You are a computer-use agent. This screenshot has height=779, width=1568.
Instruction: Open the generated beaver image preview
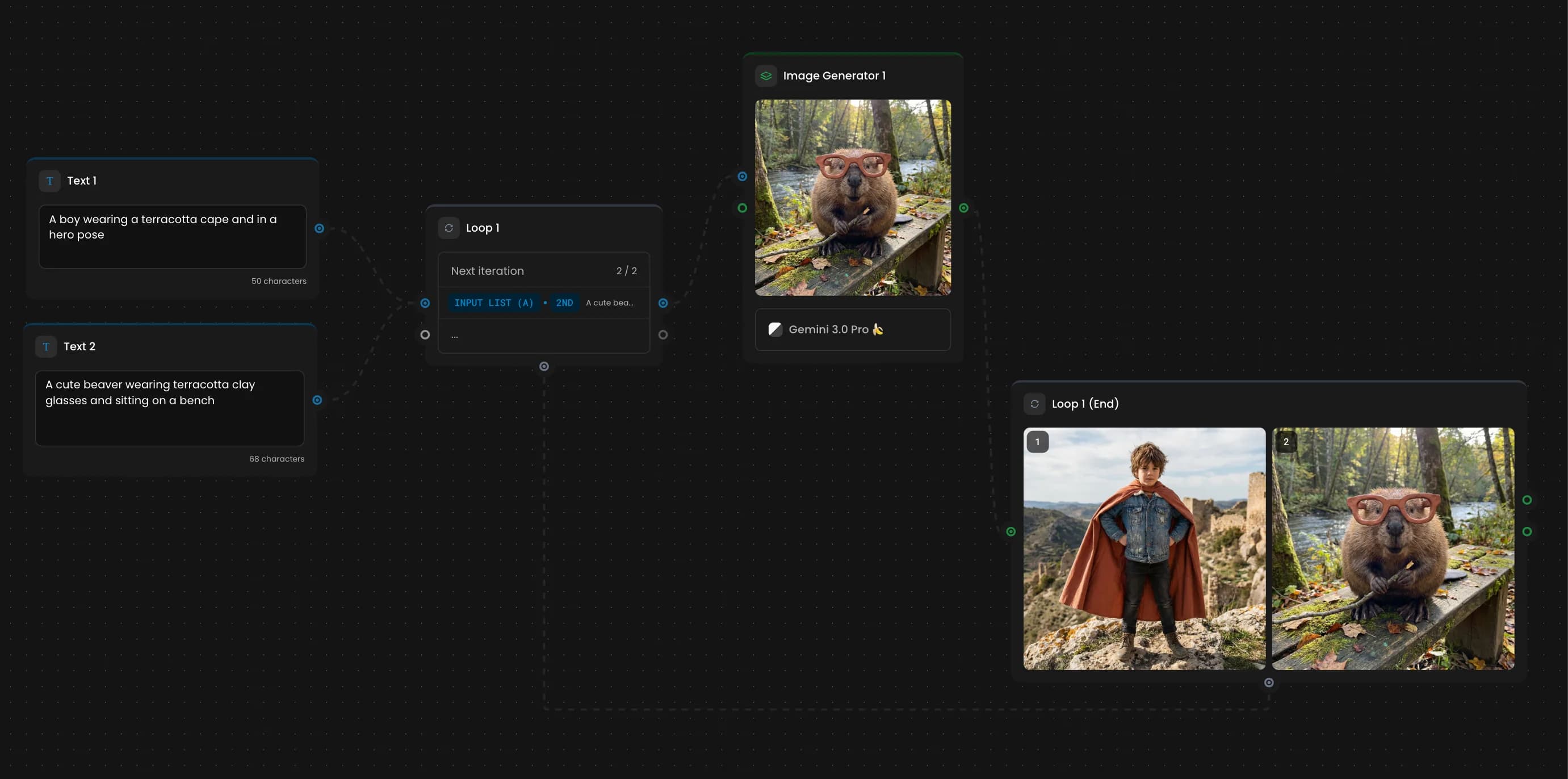(x=852, y=198)
